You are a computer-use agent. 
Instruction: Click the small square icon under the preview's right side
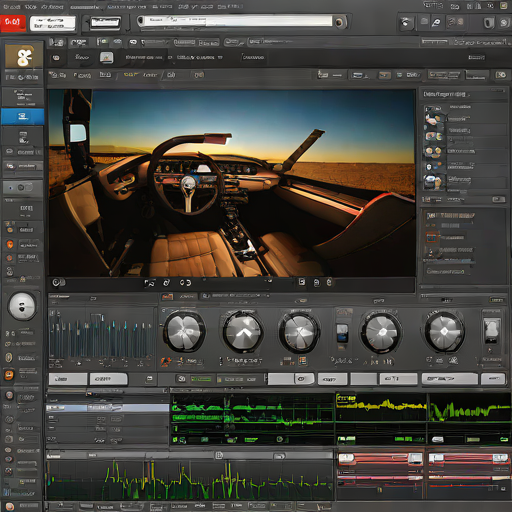[x=302, y=282]
